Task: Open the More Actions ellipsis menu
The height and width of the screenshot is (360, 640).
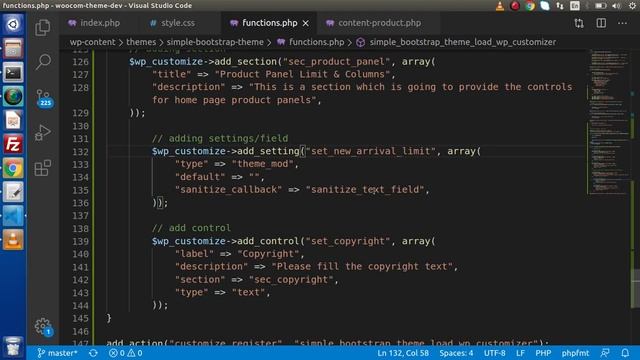Action: [x=622, y=23]
